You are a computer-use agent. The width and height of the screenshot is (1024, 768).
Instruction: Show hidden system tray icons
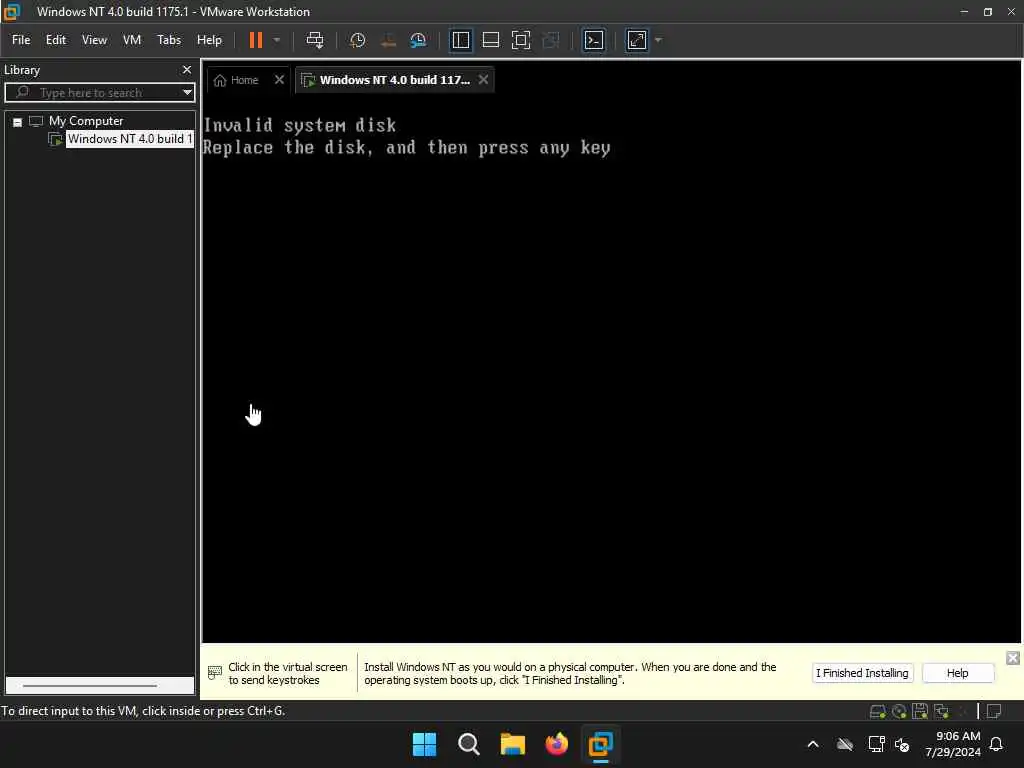(x=813, y=744)
